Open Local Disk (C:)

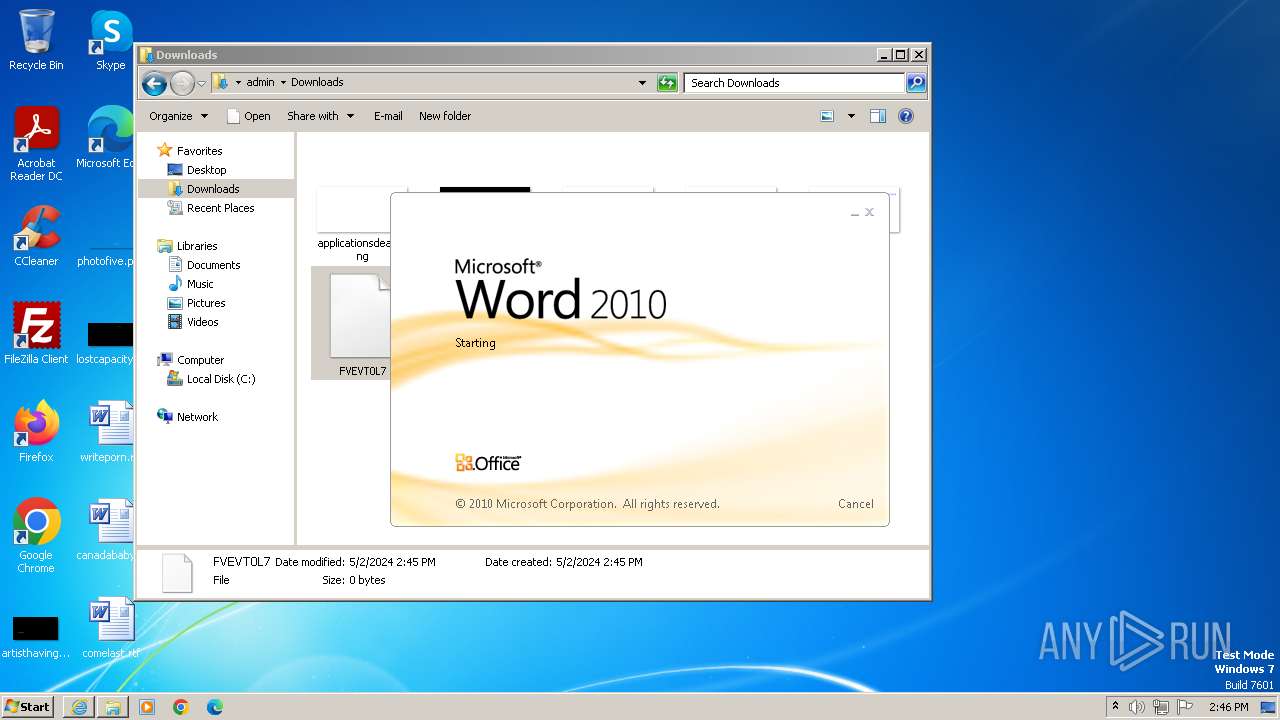coord(221,379)
